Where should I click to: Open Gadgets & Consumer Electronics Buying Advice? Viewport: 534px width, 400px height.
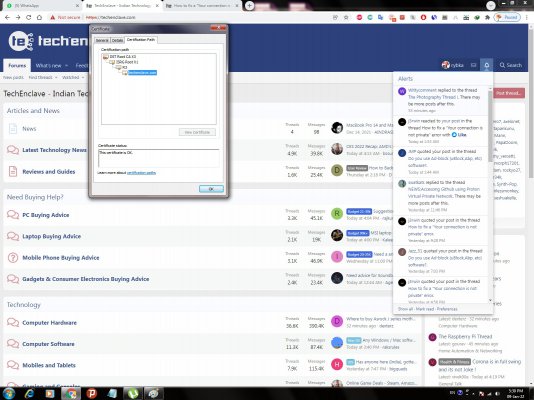click(x=85, y=279)
